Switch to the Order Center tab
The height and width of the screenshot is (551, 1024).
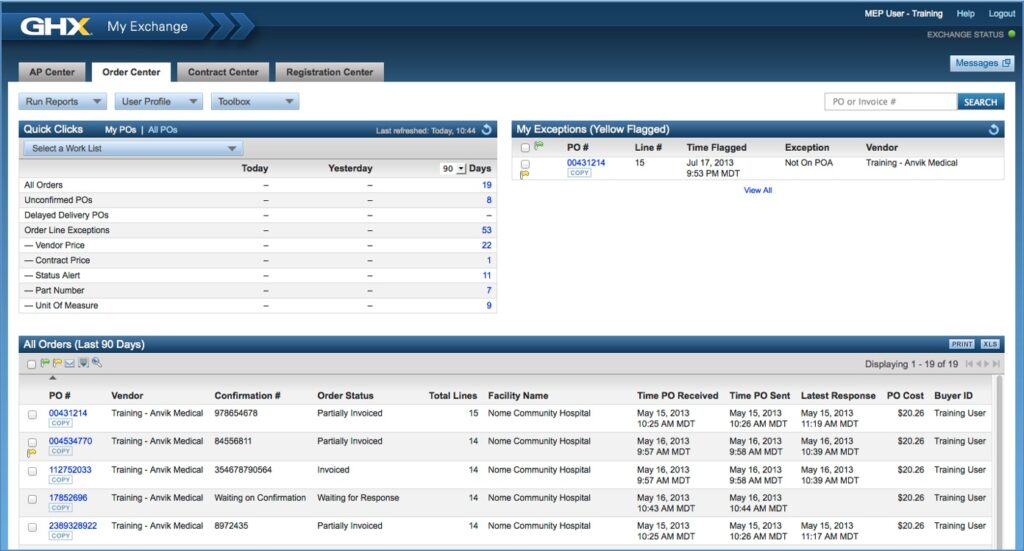coord(131,72)
